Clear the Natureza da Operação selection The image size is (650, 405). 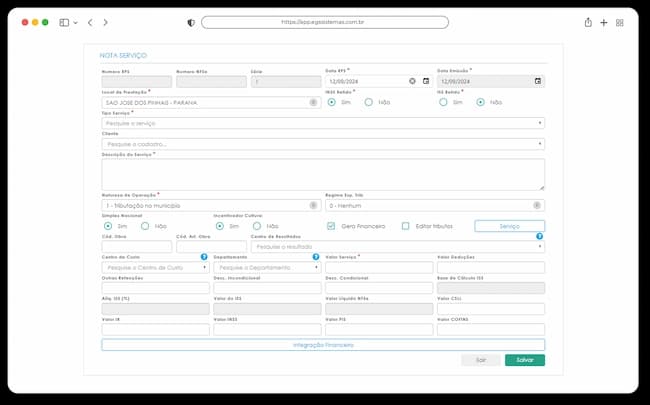coord(313,205)
